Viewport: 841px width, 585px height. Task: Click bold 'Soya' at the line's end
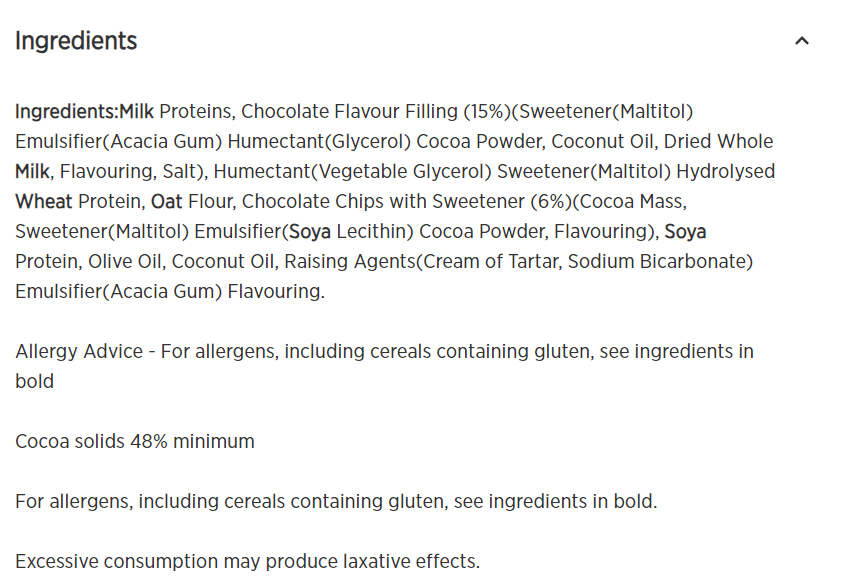(x=685, y=232)
